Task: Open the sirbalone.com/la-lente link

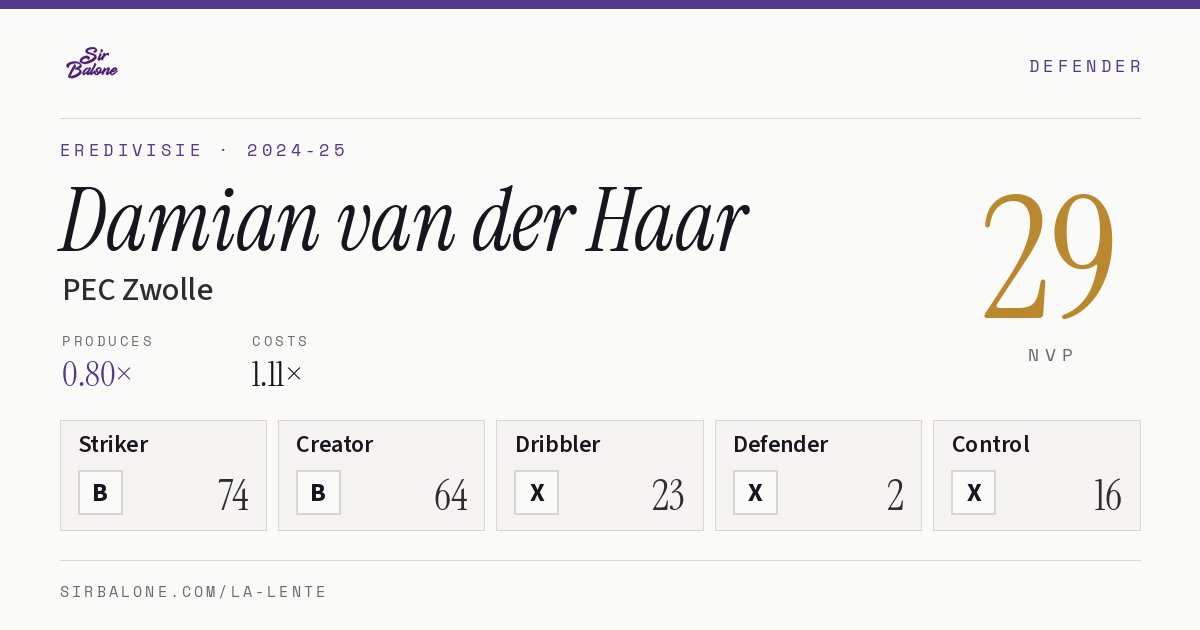Action: click(194, 592)
